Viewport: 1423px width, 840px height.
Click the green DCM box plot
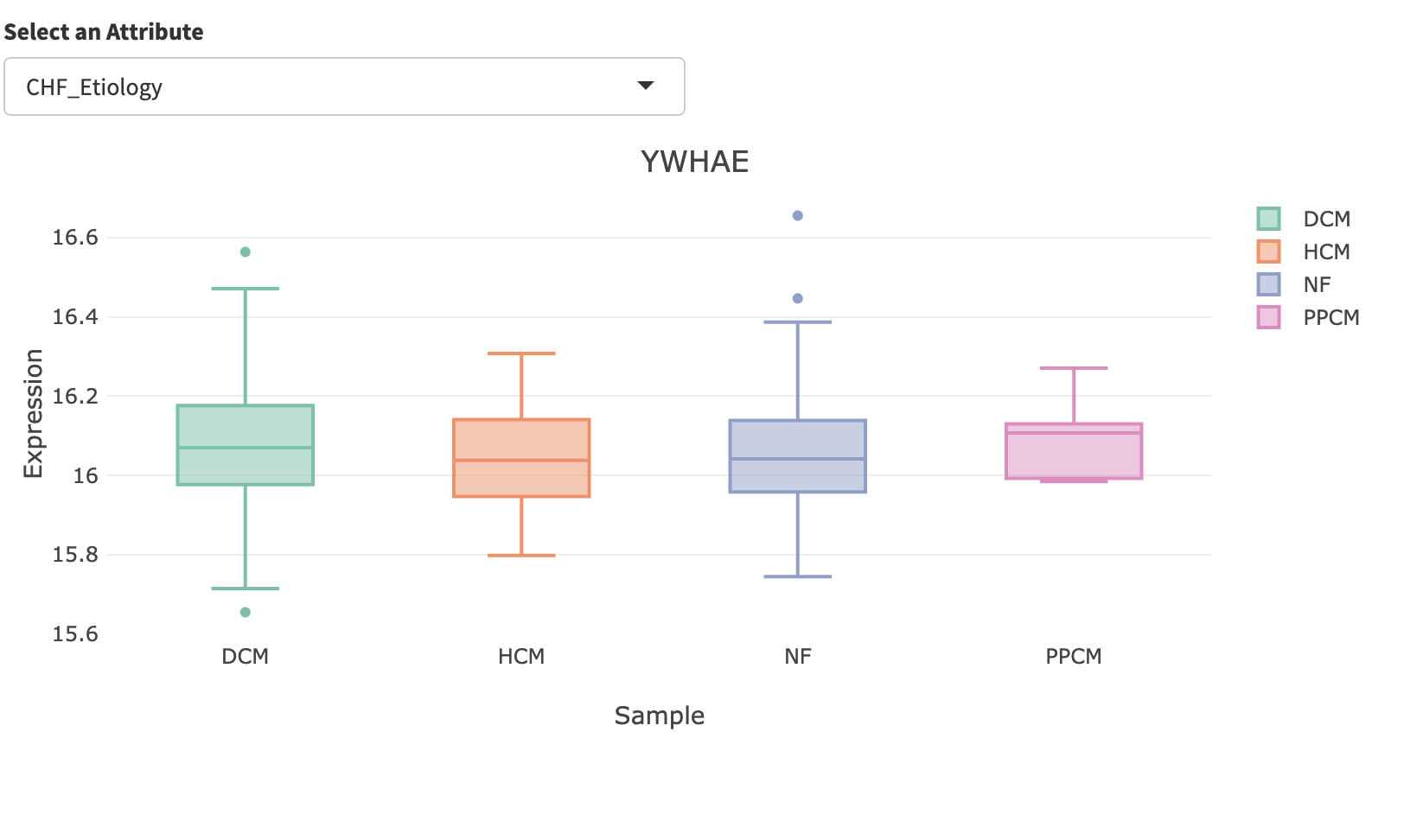pos(246,445)
